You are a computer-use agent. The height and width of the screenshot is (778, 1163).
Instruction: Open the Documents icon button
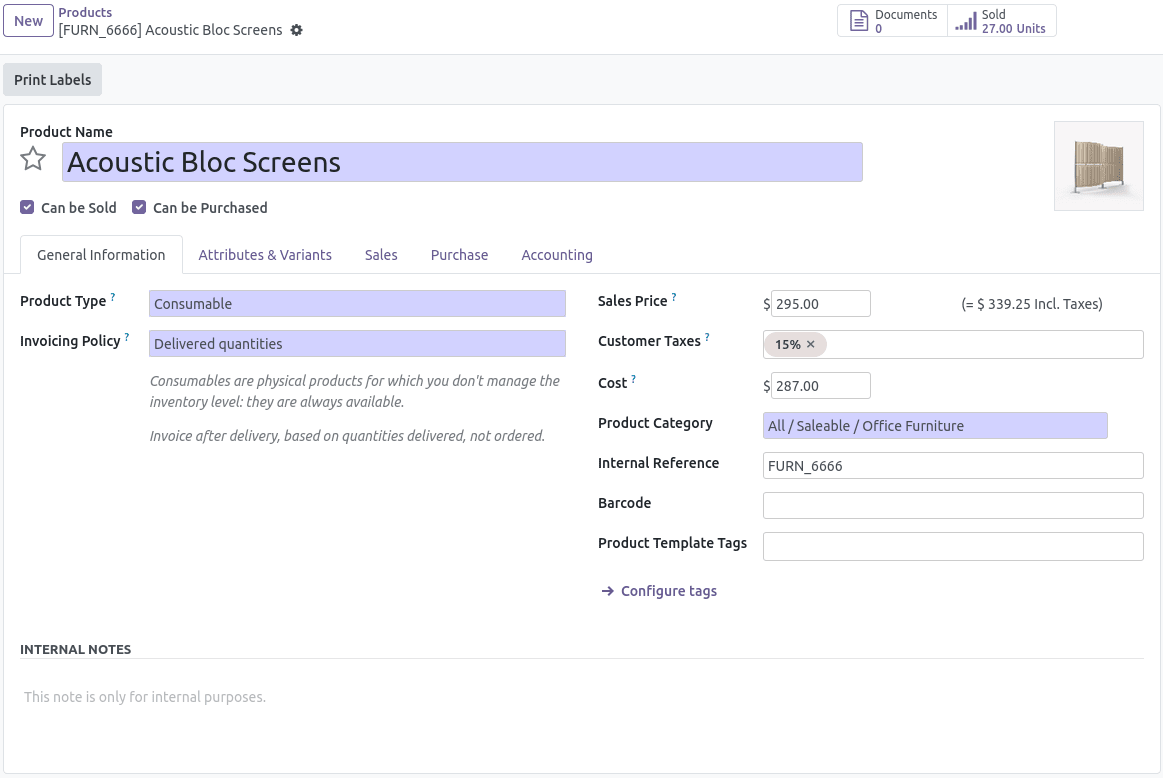(859, 21)
